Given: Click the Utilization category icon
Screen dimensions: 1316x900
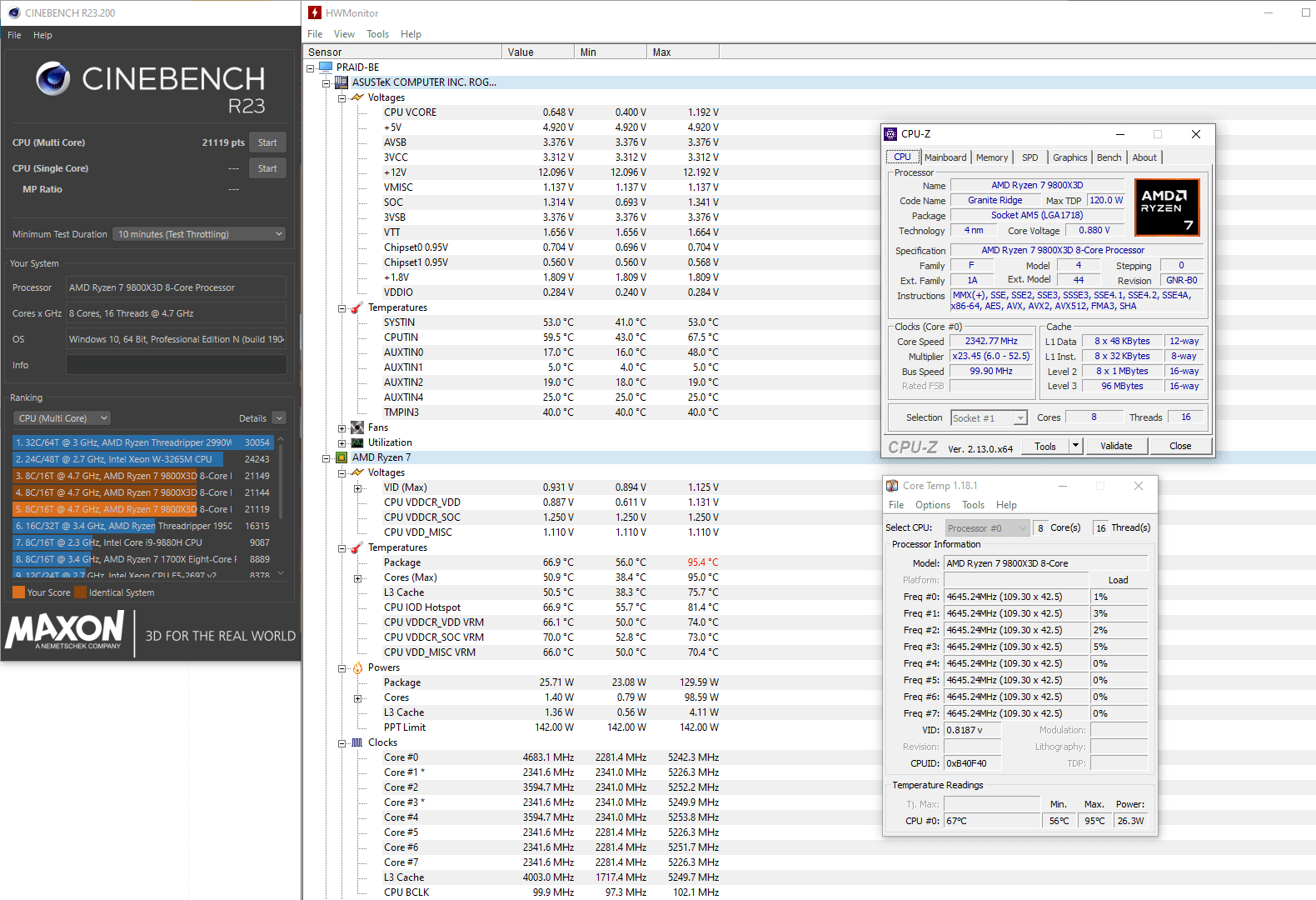Looking at the screenshot, I should point(357,442).
